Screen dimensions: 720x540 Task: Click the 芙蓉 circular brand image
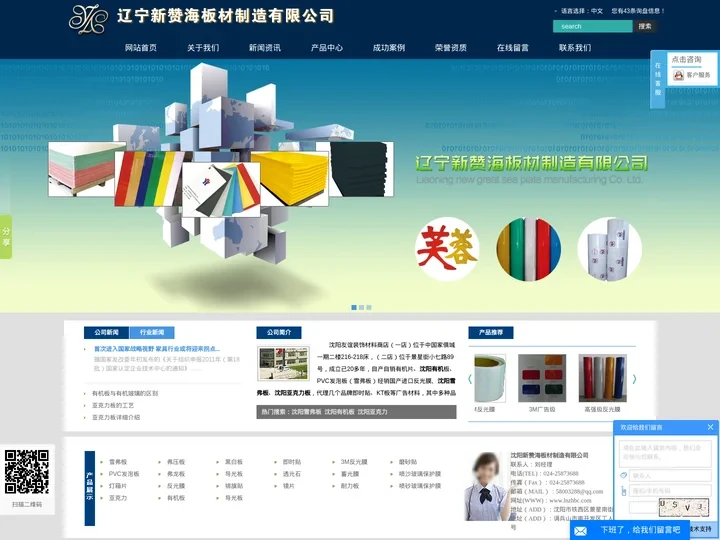pos(447,249)
